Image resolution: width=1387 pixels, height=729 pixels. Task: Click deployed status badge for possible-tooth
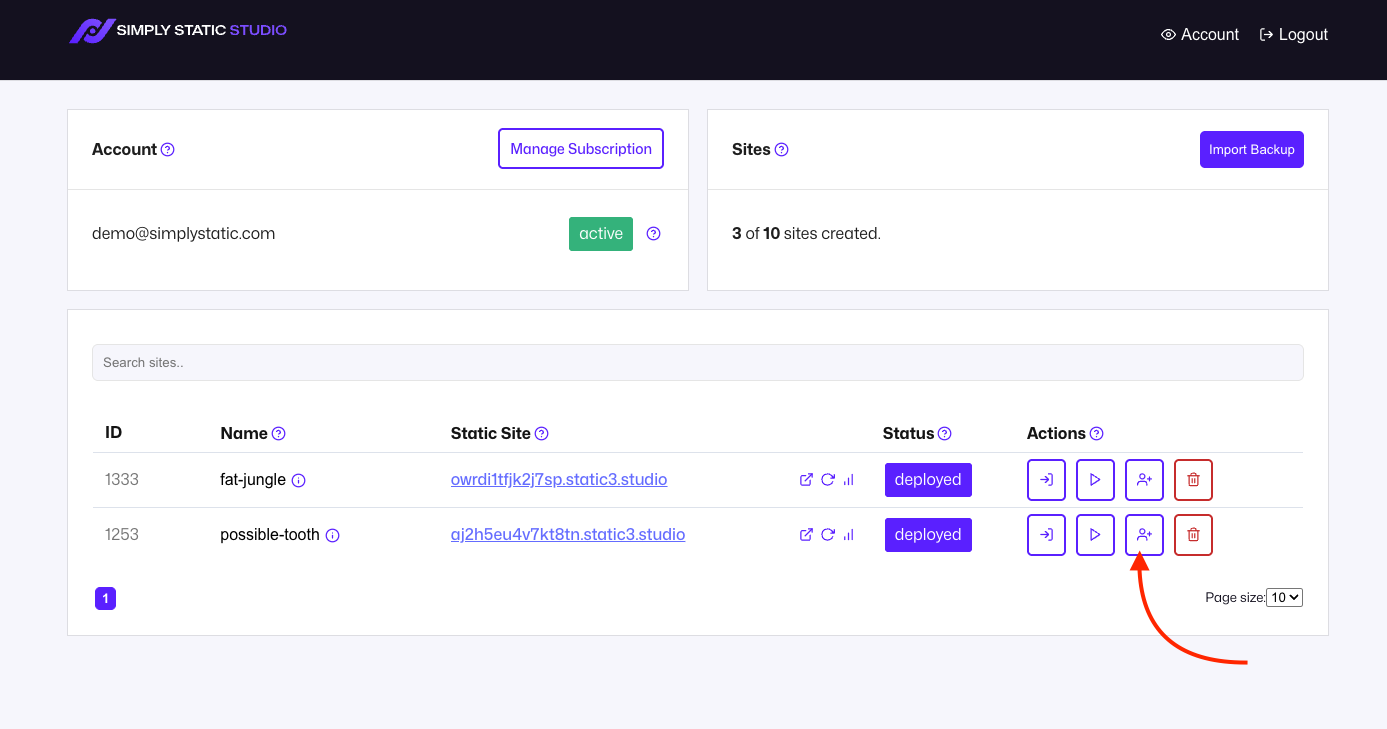tap(928, 535)
